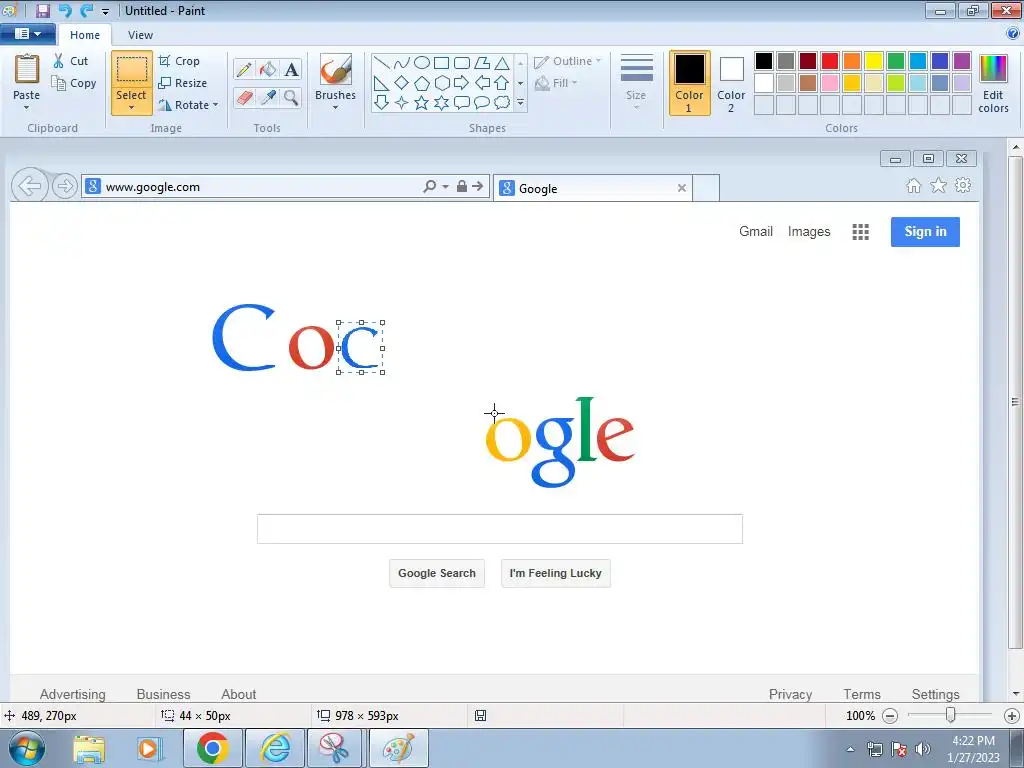1024x768 pixels.
Task: Click the Copy icon
Action: click(x=59, y=83)
